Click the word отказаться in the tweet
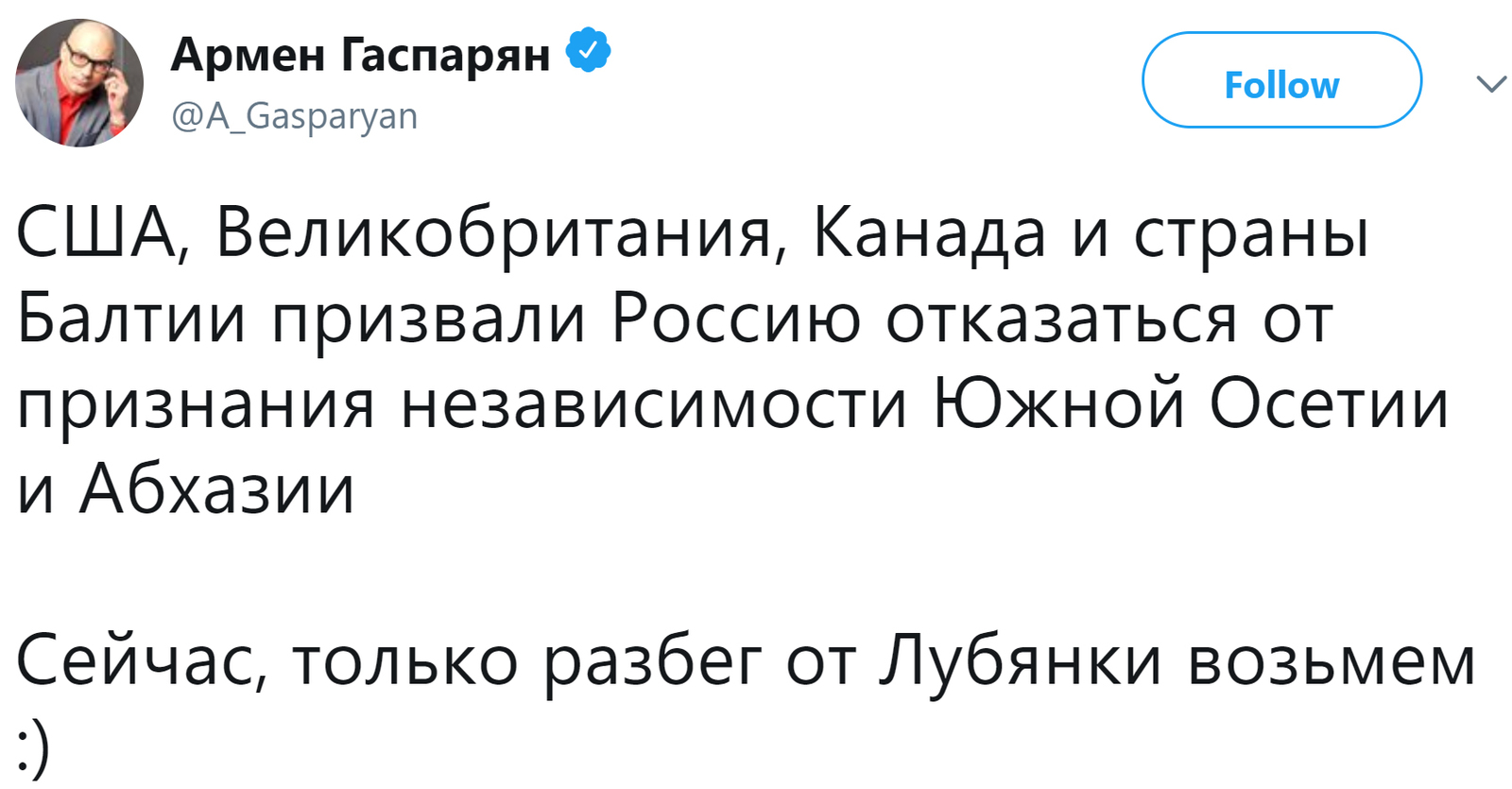 [1061, 319]
